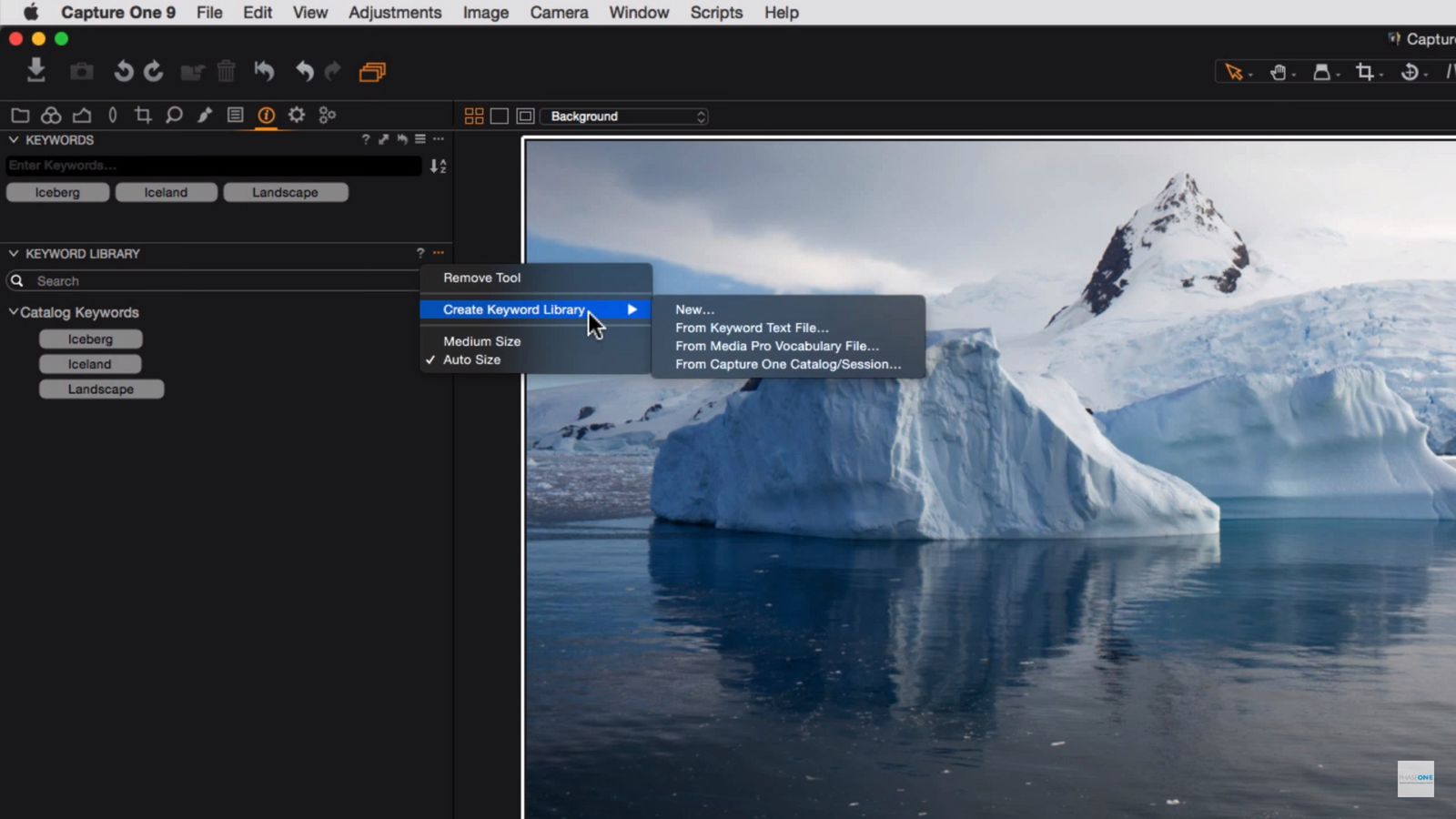
Task: Toggle the orange Edit All Selected Variants icon
Action: (372, 72)
